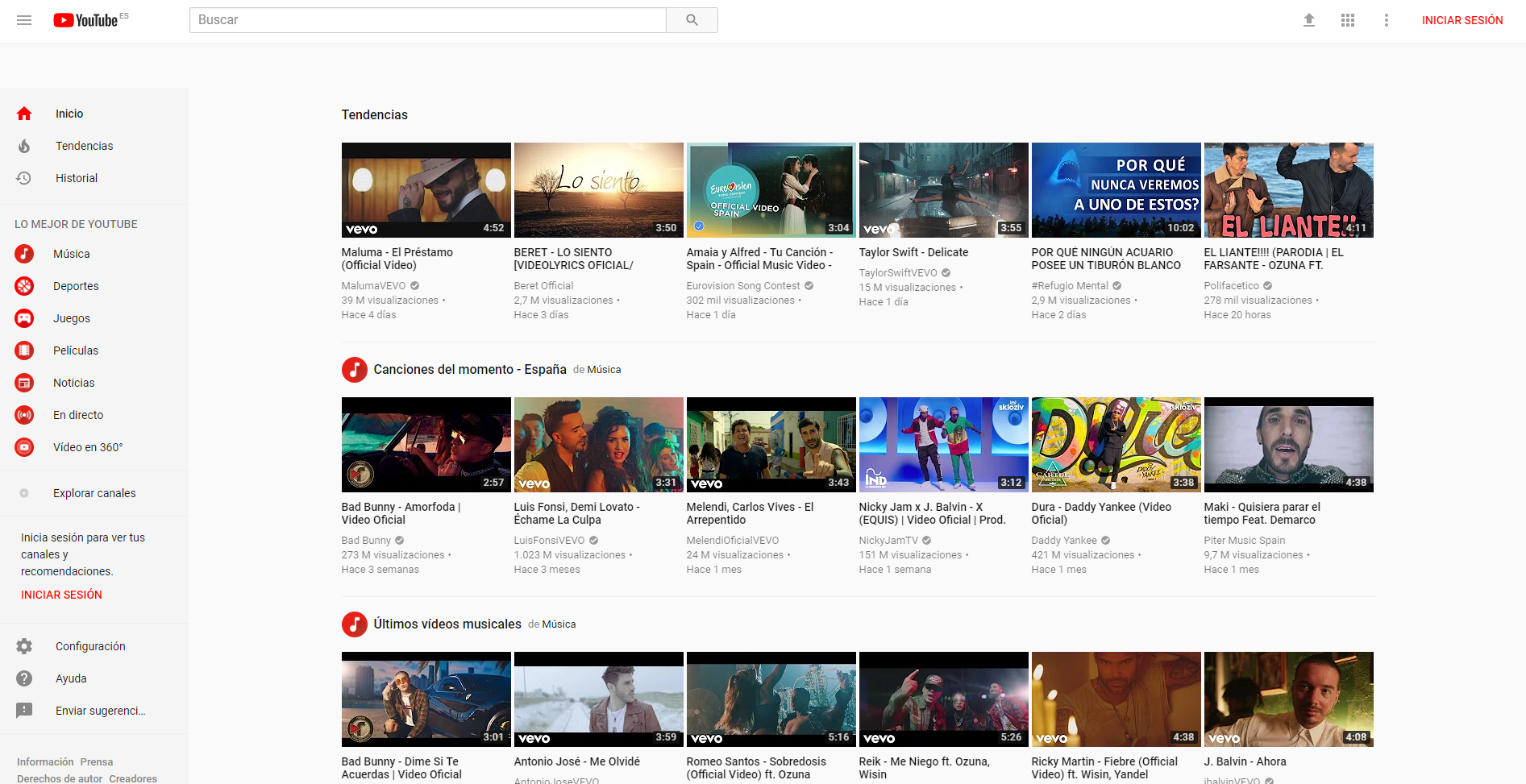Play Romeo Santos Sobredosis thumbnail
This screenshot has width=1526, height=784.
771,699
